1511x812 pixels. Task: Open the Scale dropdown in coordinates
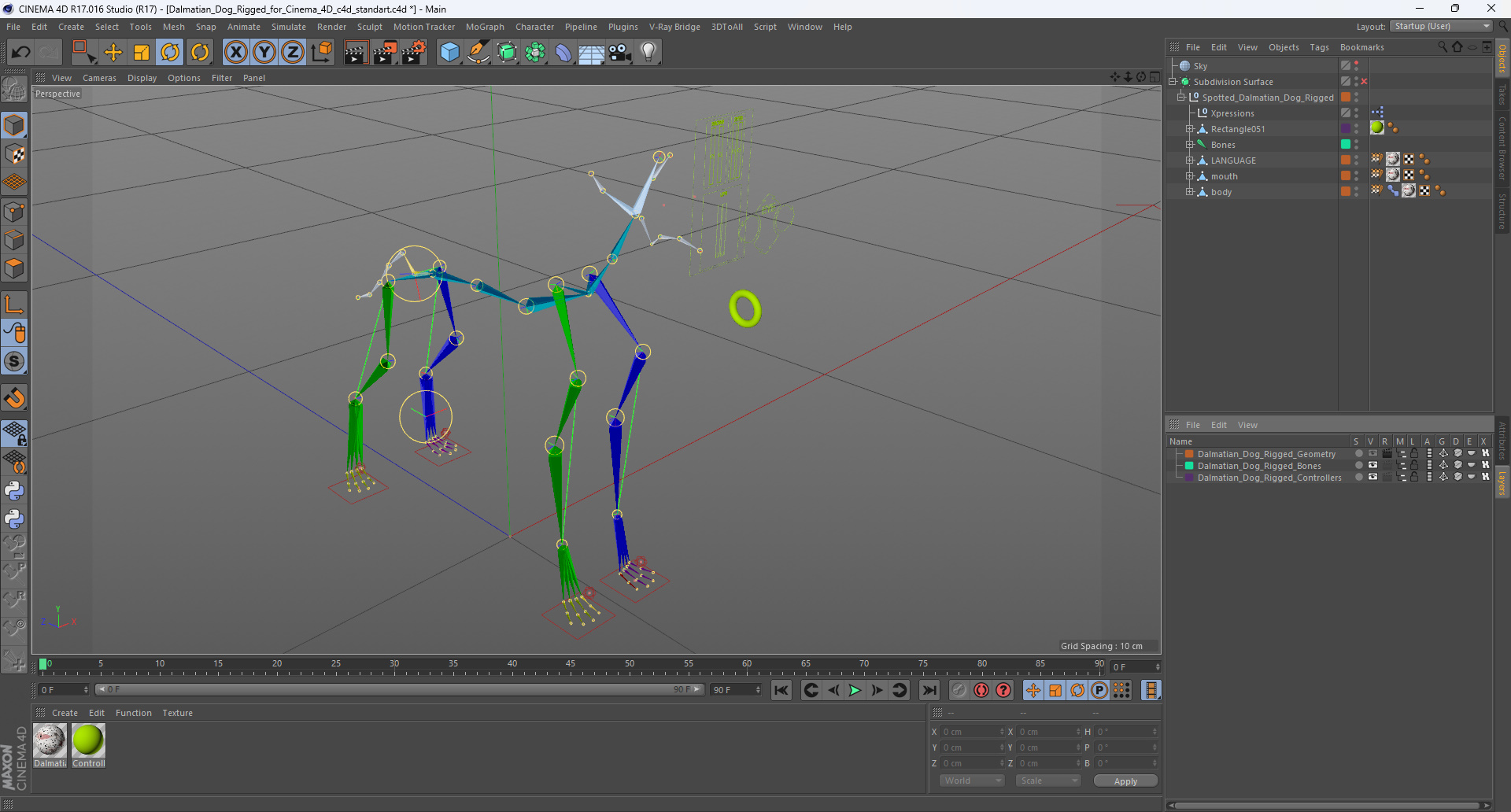(x=1047, y=781)
